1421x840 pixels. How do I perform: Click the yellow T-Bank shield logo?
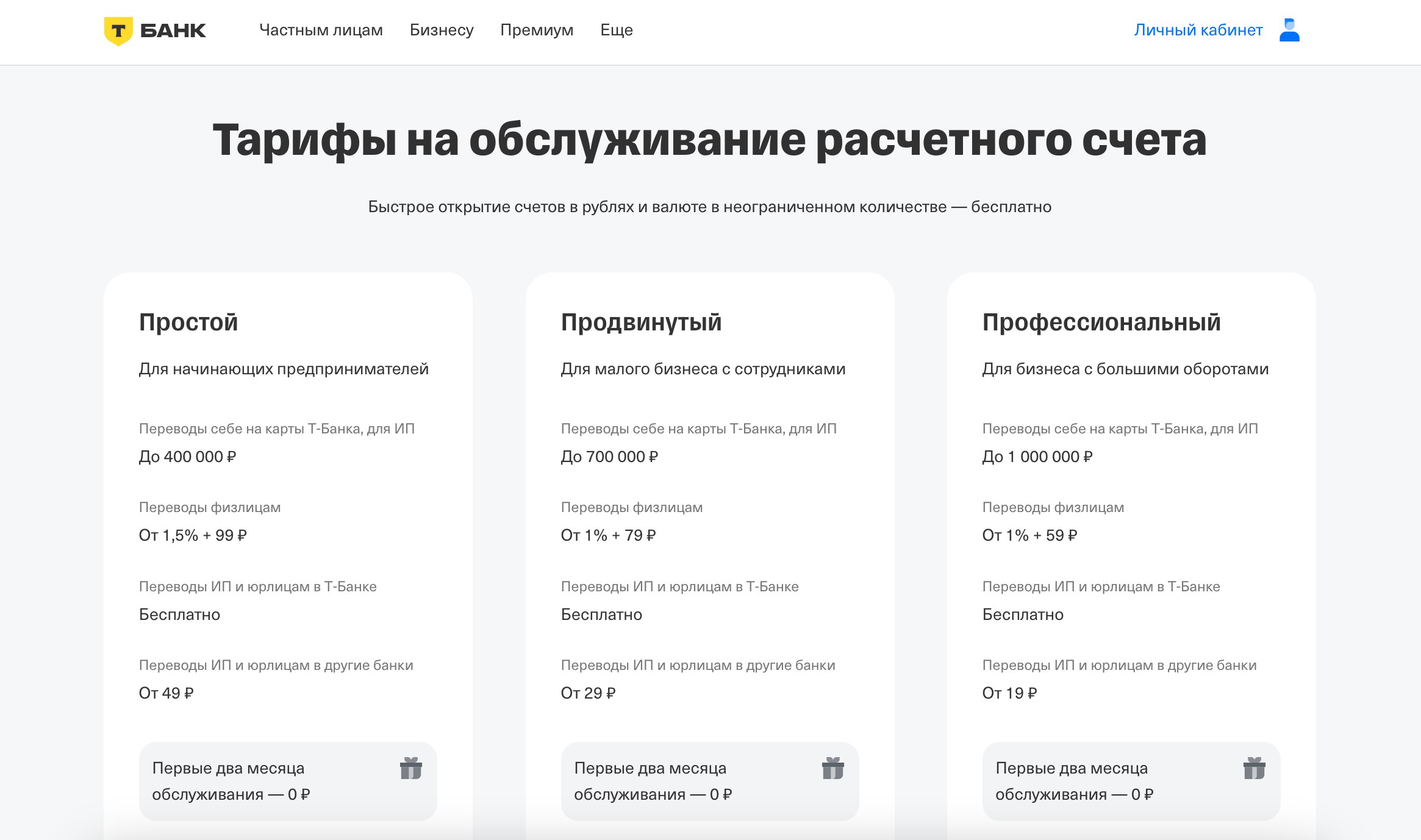point(118,31)
